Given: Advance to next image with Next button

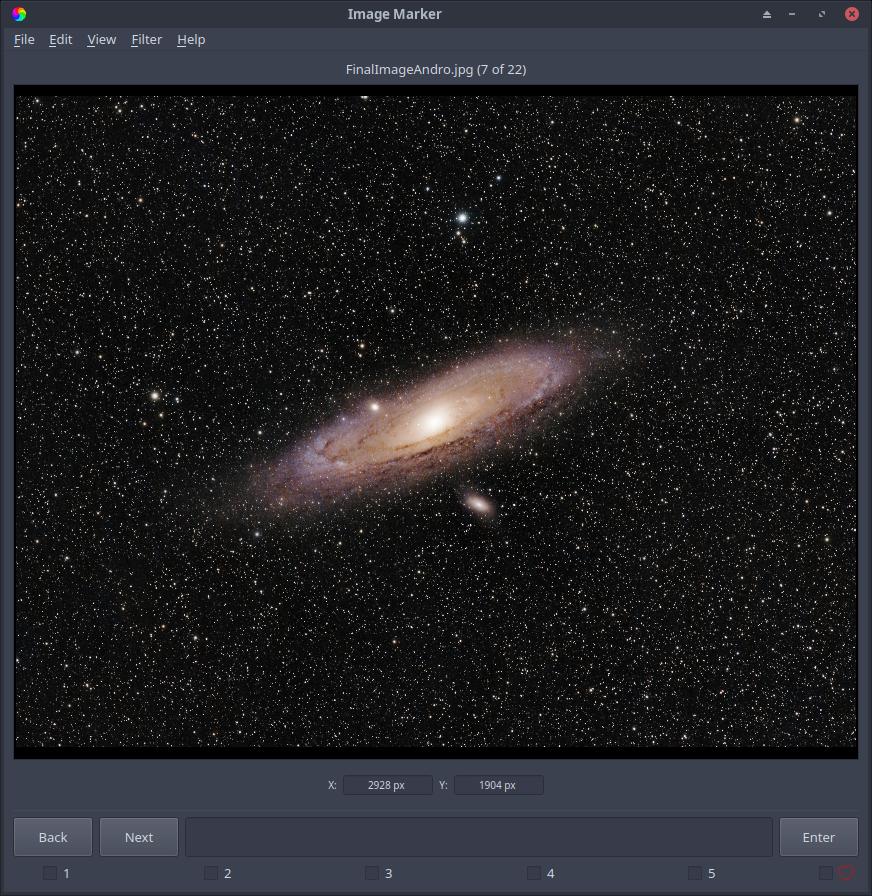Looking at the screenshot, I should tap(139, 837).
